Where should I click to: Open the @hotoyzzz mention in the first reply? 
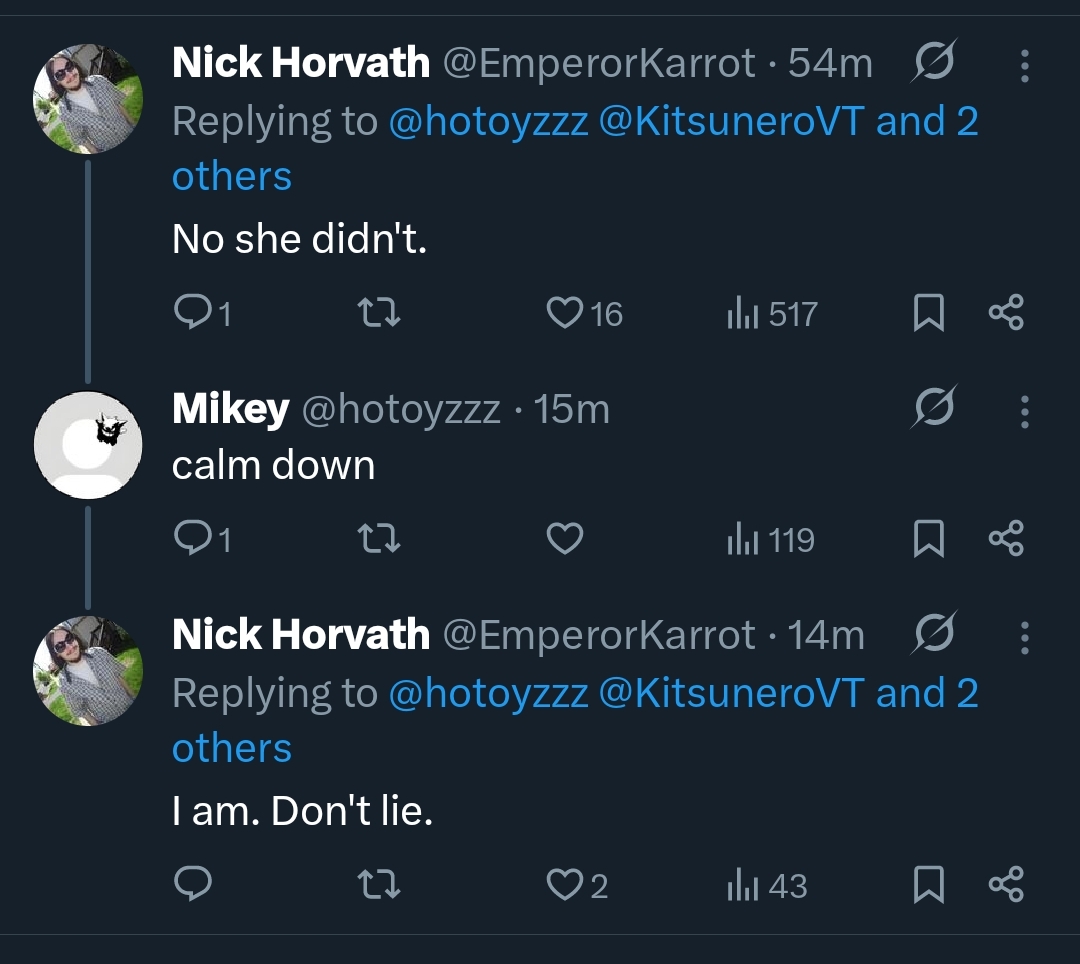click(487, 122)
